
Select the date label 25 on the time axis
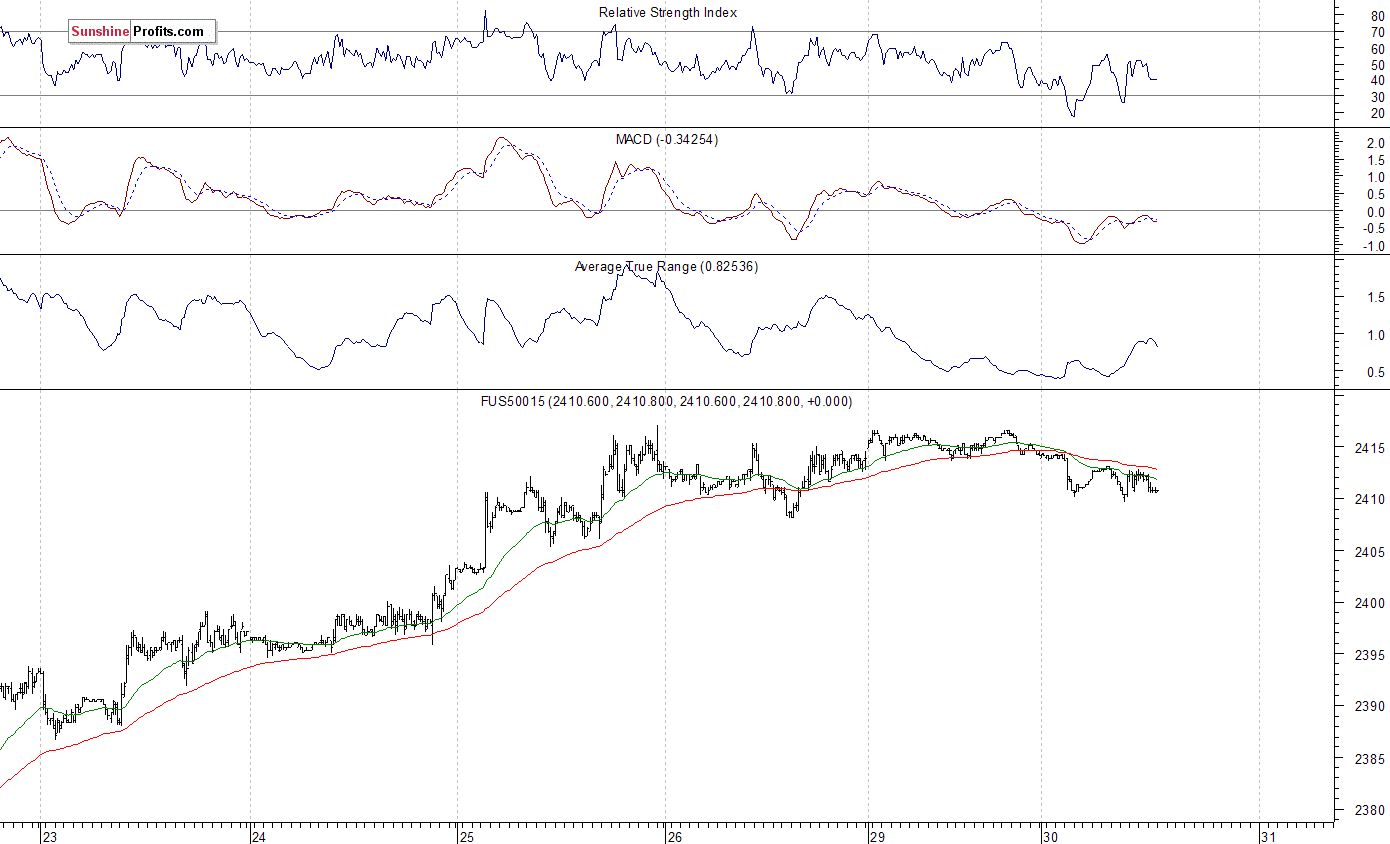(466, 837)
